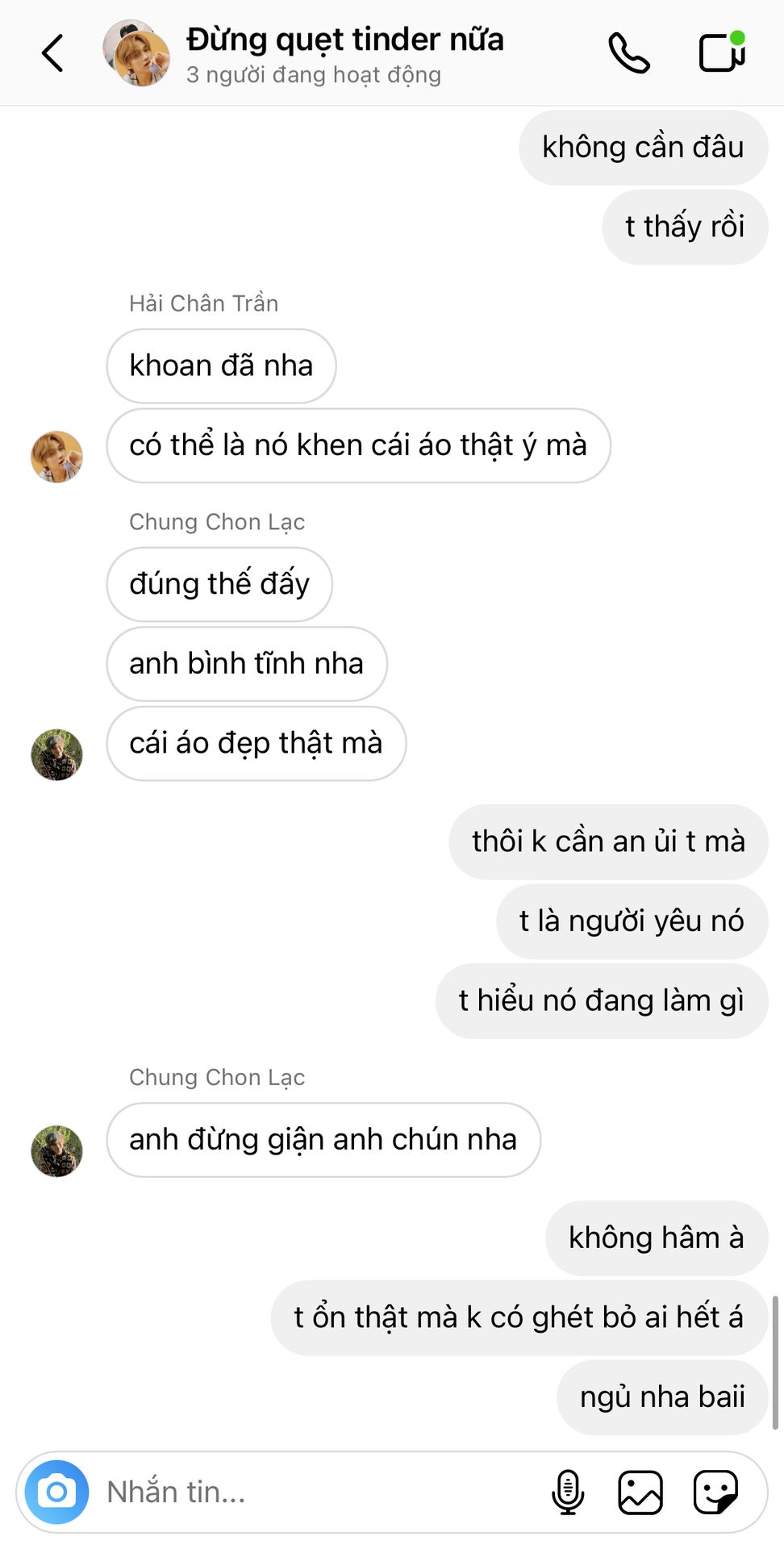Start a voice call with phone icon
The height and width of the screenshot is (1549, 784).
[x=629, y=53]
